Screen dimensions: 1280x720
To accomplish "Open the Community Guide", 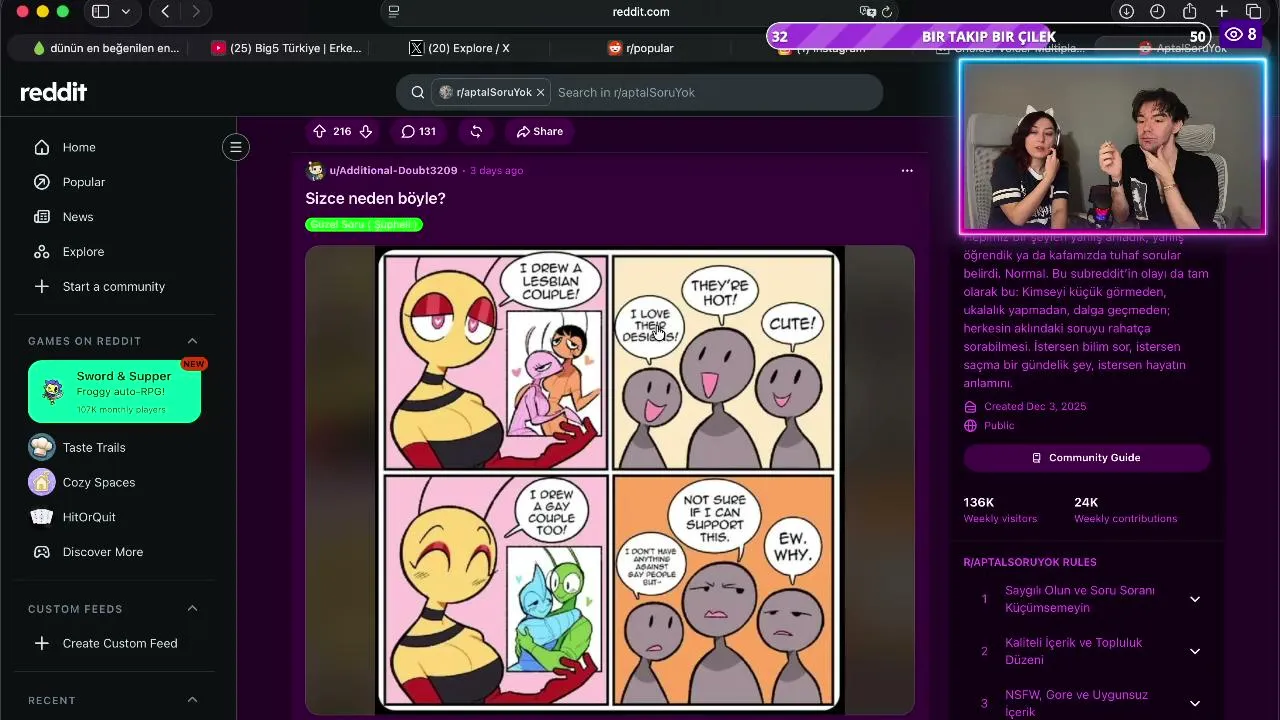I will point(1087,458).
